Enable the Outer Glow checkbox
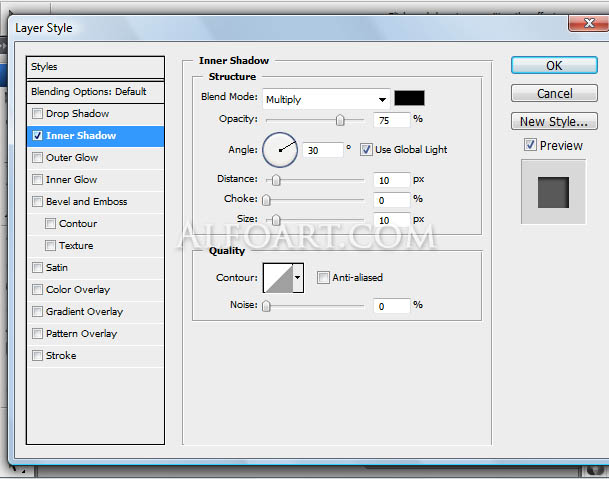609x479 pixels. point(37,157)
